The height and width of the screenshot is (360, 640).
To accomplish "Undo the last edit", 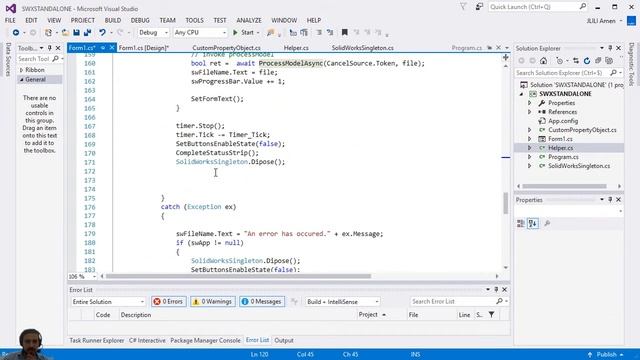I will pos(102,33).
